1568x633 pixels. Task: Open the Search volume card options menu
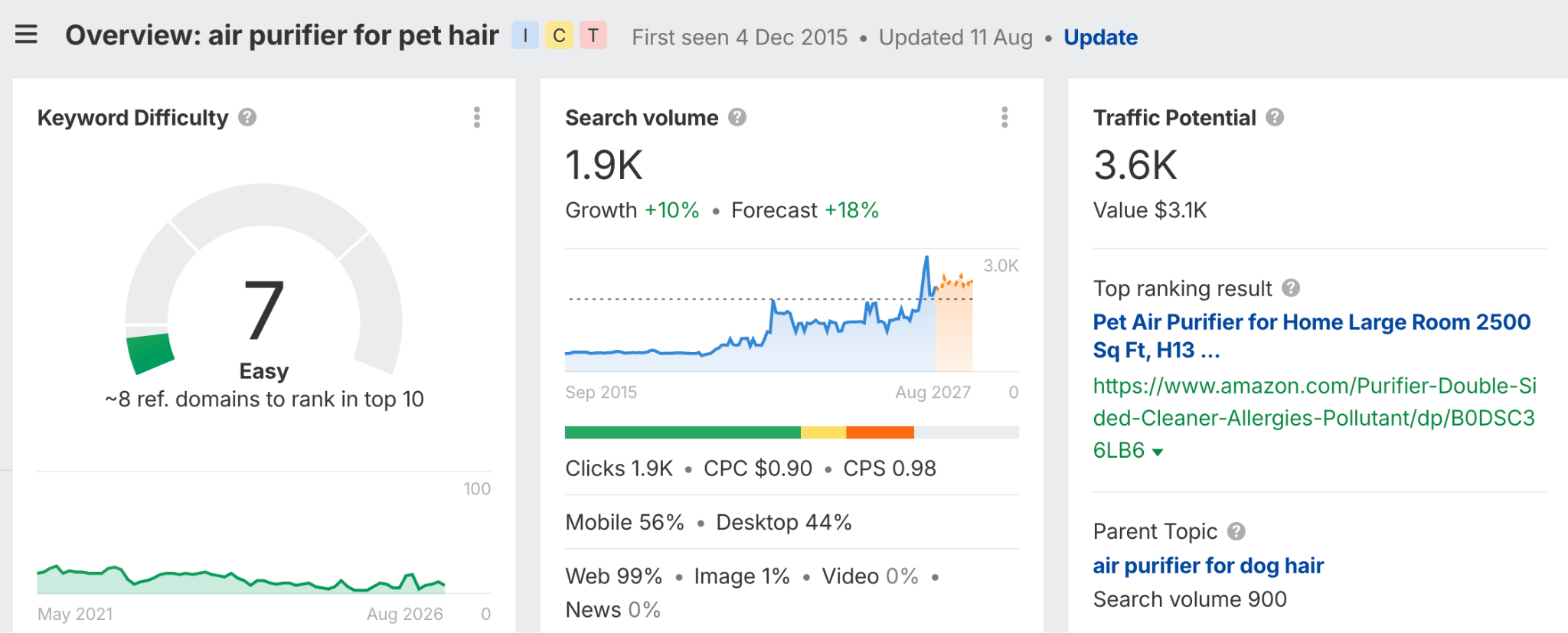click(x=1004, y=117)
